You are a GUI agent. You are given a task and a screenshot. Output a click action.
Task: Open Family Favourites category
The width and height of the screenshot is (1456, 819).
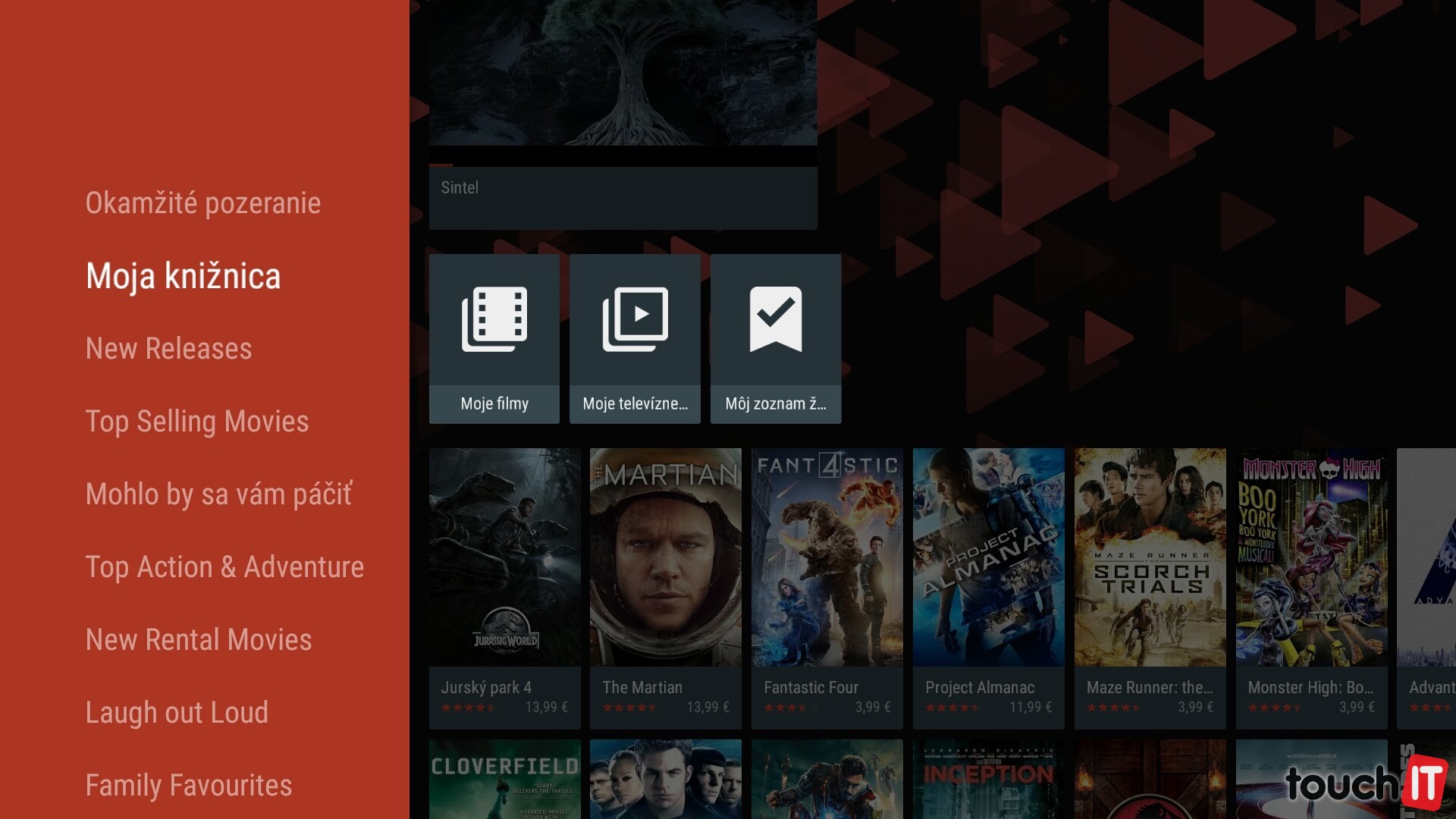[x=189, y=786]
